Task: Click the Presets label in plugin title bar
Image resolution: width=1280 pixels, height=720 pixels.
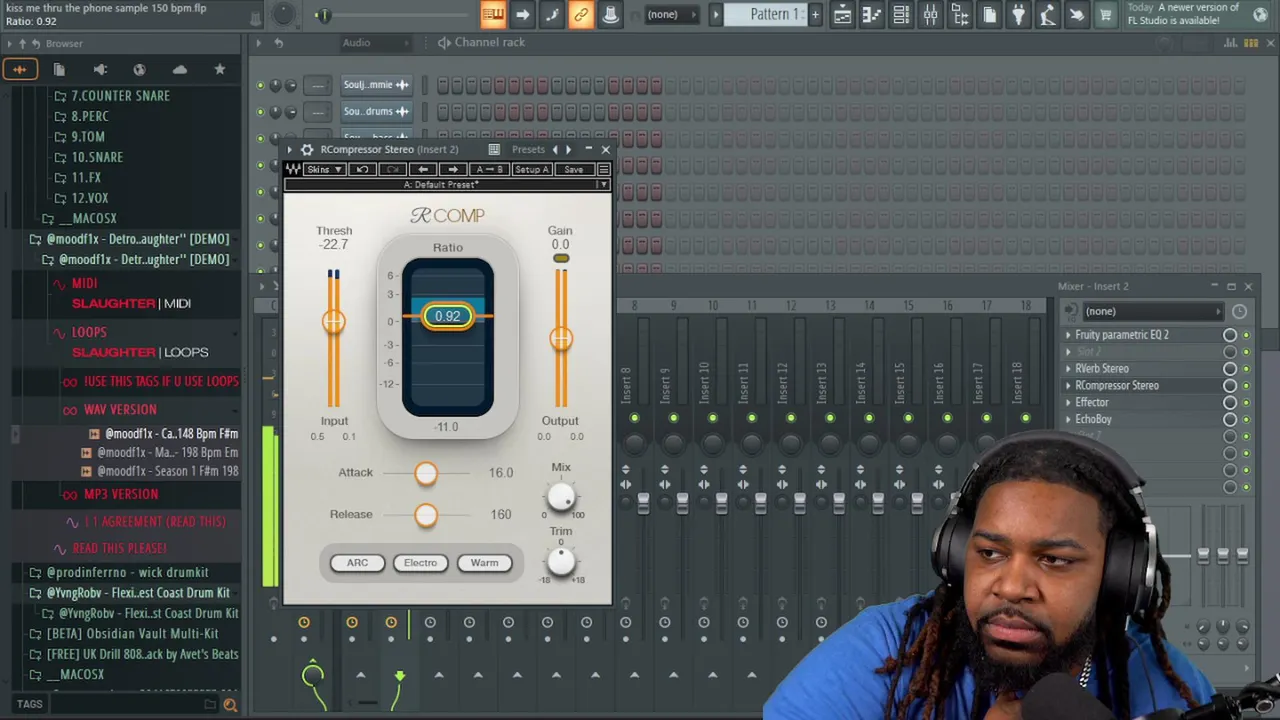Action: coord(528,150)
